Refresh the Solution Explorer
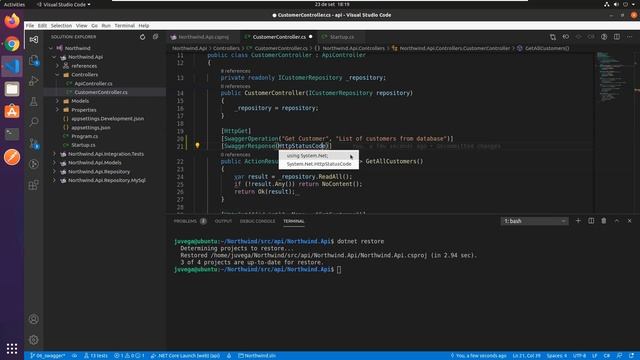 click(x=142, y=37)
